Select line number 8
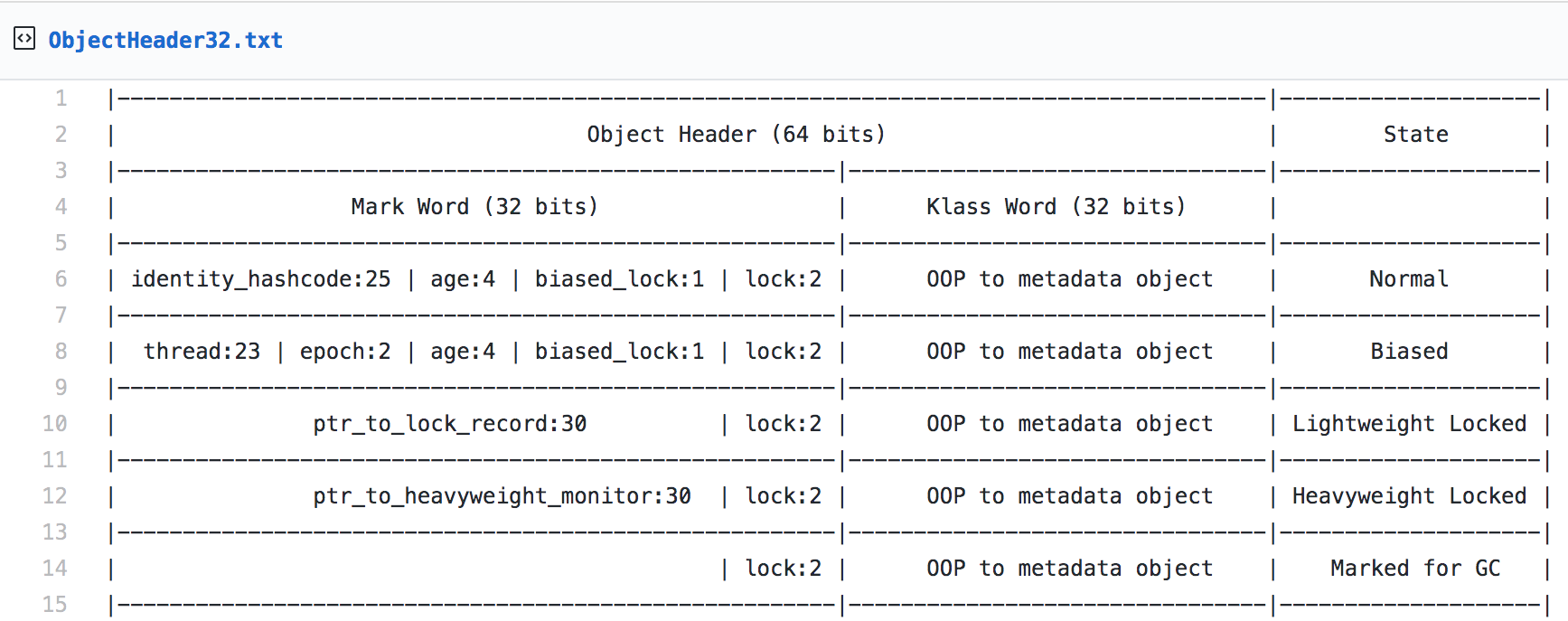This screenshot has height=621, width=1568. [61, 351]
